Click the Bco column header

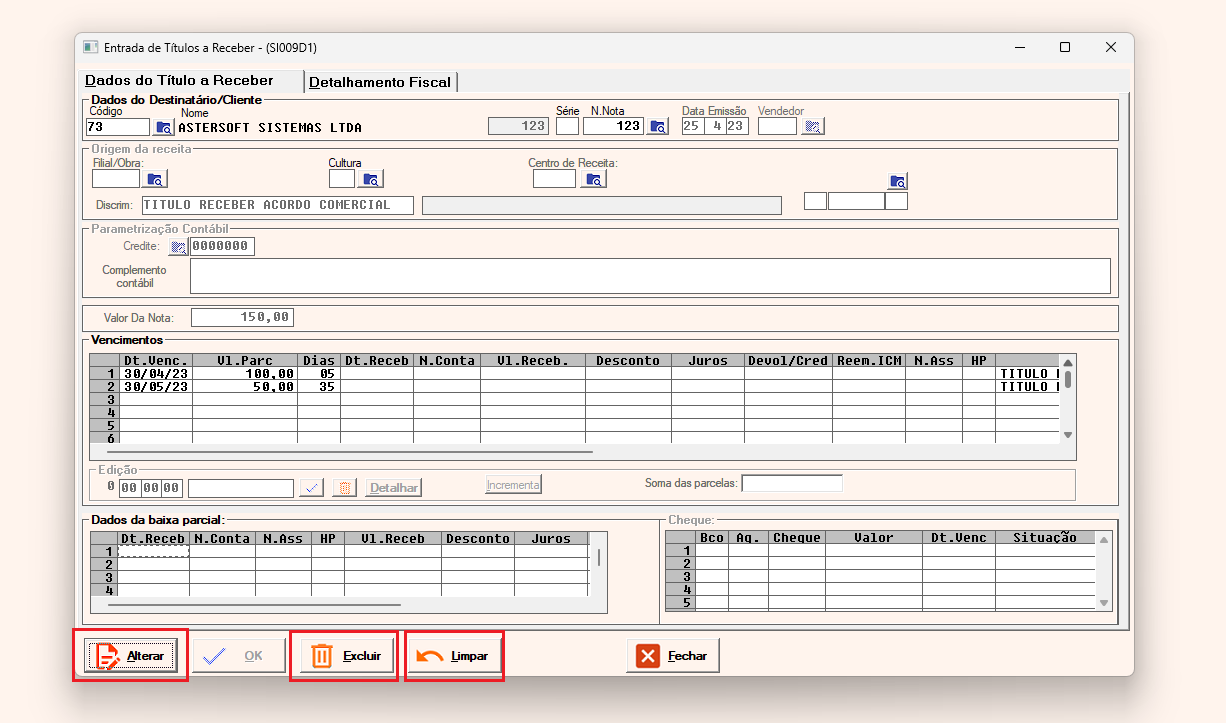(x=712, y=537)
